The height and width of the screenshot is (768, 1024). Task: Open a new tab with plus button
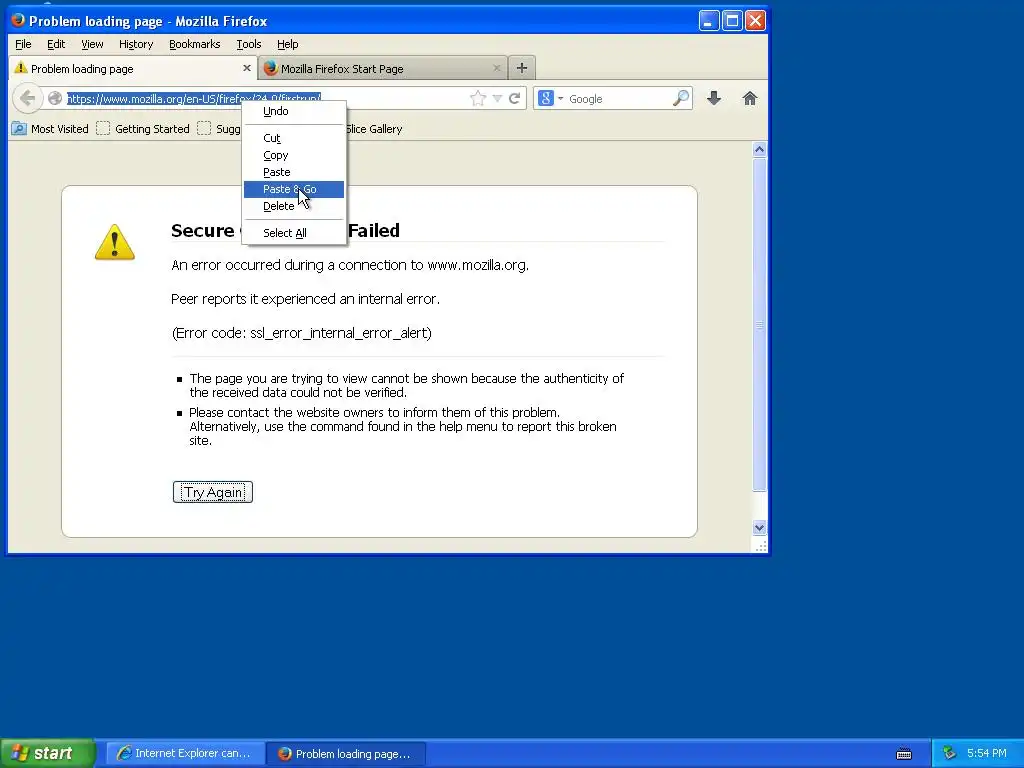pos(521,68)
